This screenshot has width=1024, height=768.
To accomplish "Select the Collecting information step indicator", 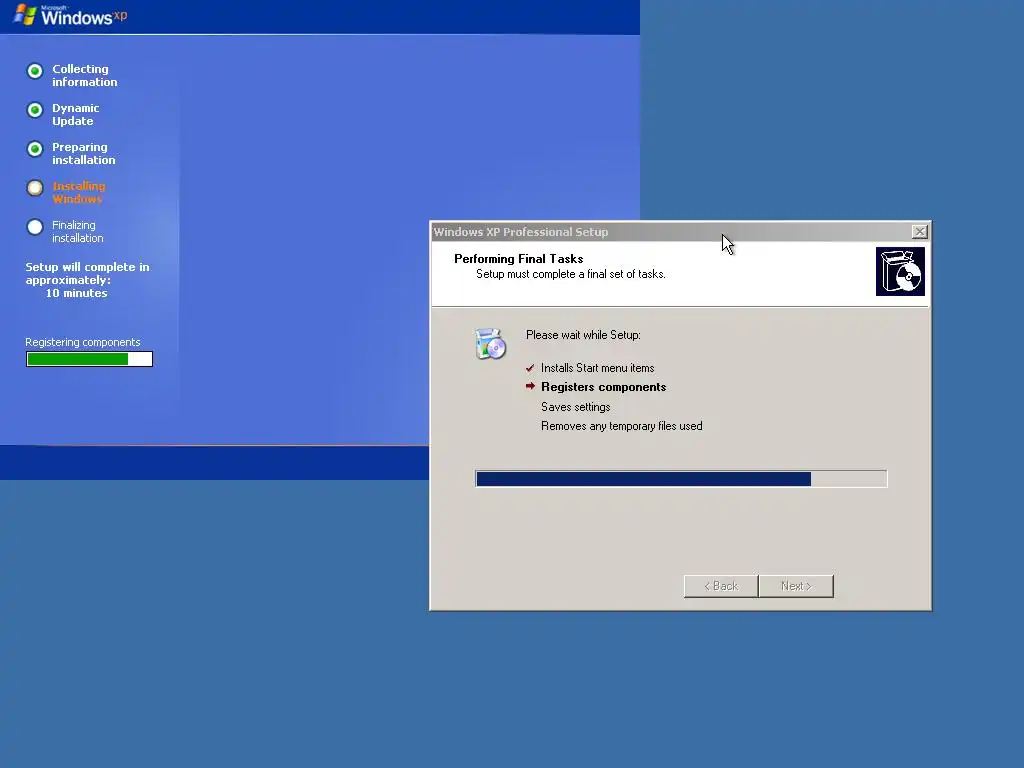I will pyautogui.click(x=35, y=71).
